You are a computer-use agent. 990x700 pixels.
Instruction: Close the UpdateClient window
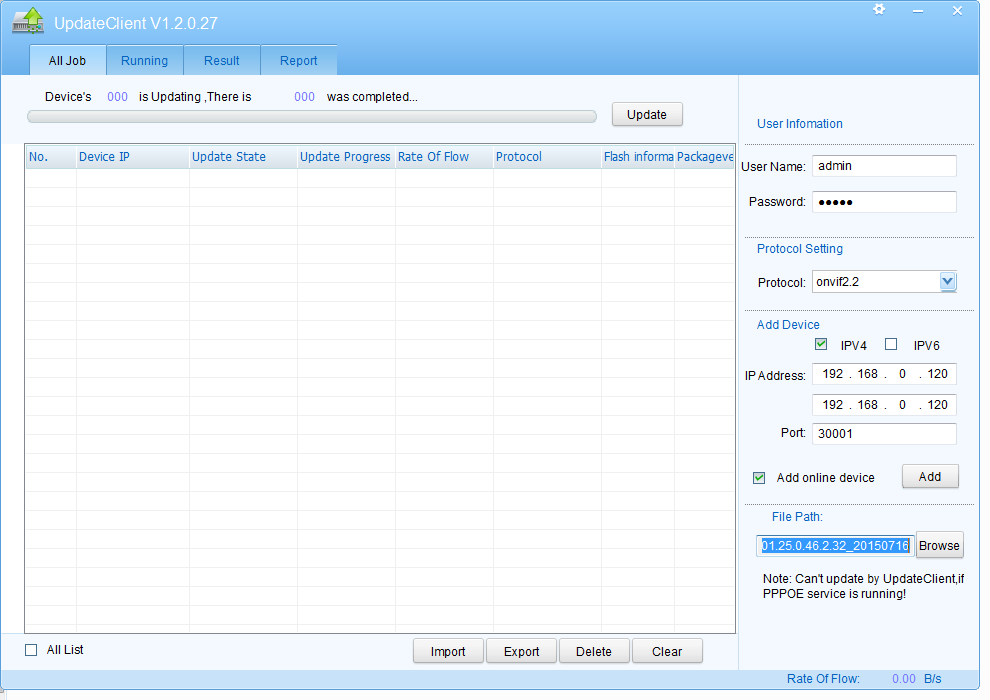point(957,11)
